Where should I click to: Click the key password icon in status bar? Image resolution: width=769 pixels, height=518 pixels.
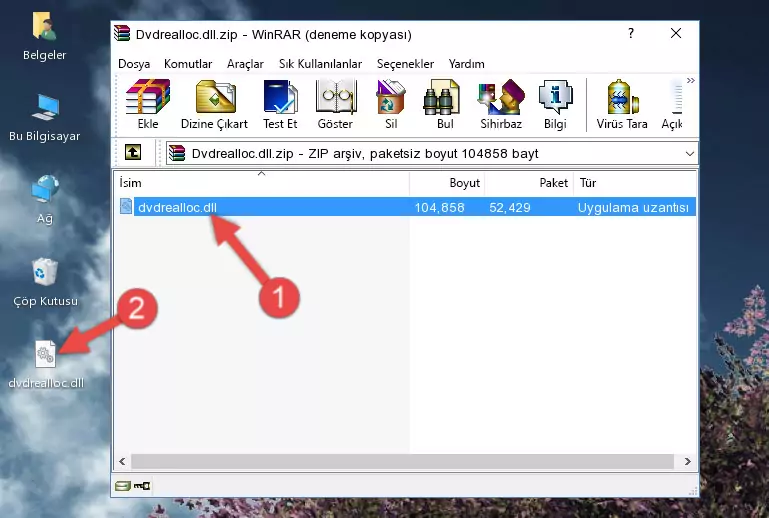tap(142, 486)
